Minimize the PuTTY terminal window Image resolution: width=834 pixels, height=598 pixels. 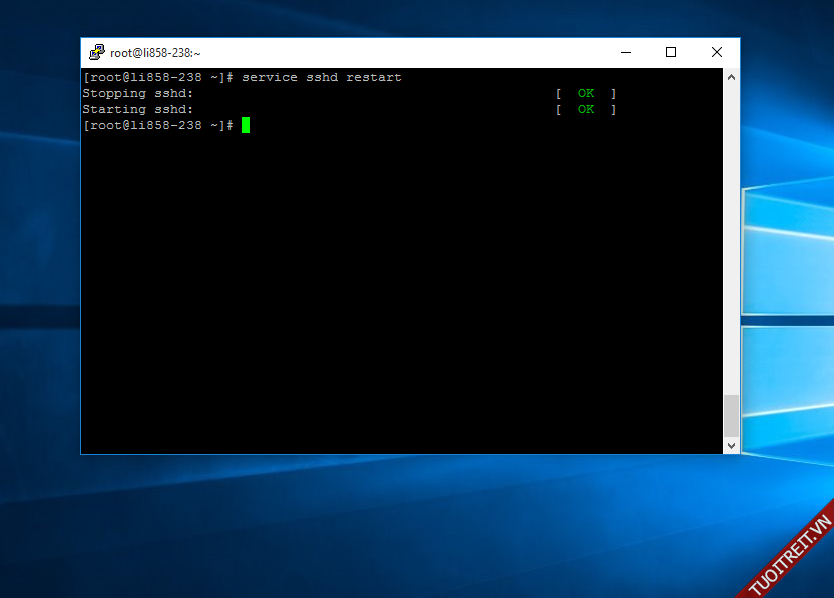click(x=625, y=53)
